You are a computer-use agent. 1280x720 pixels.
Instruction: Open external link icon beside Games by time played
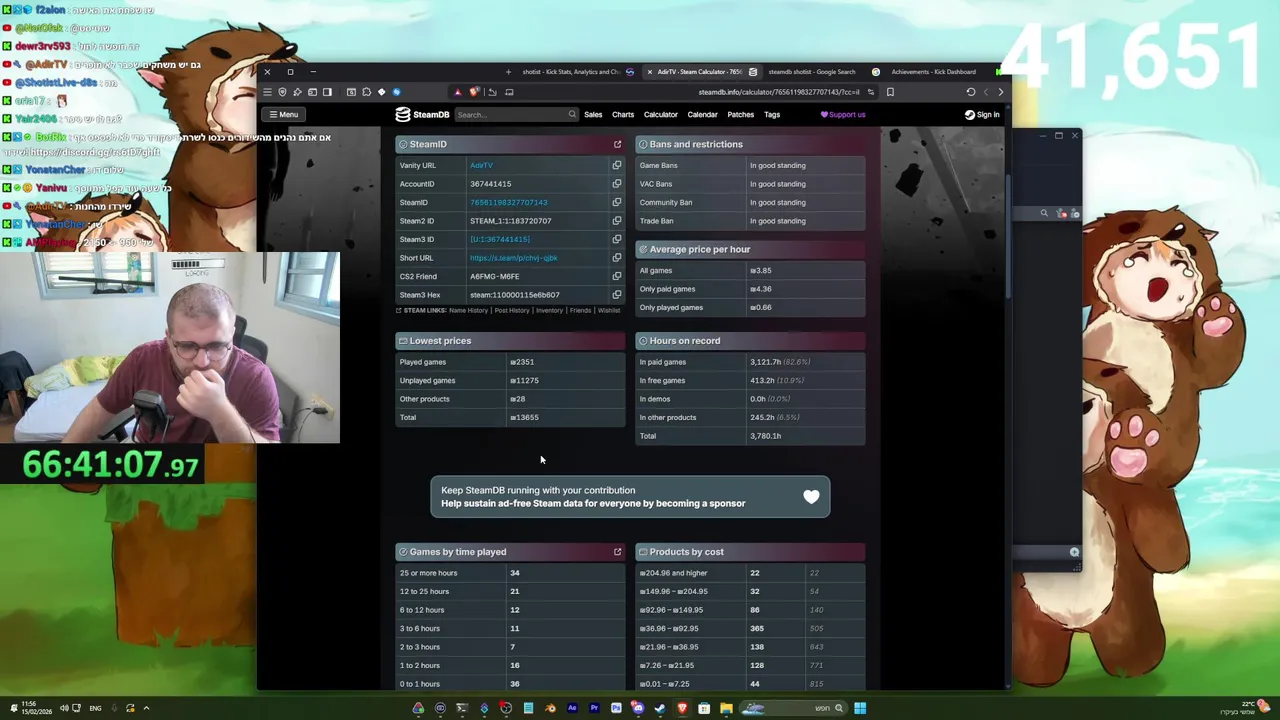pyautogui.click(x=617, y=552)
